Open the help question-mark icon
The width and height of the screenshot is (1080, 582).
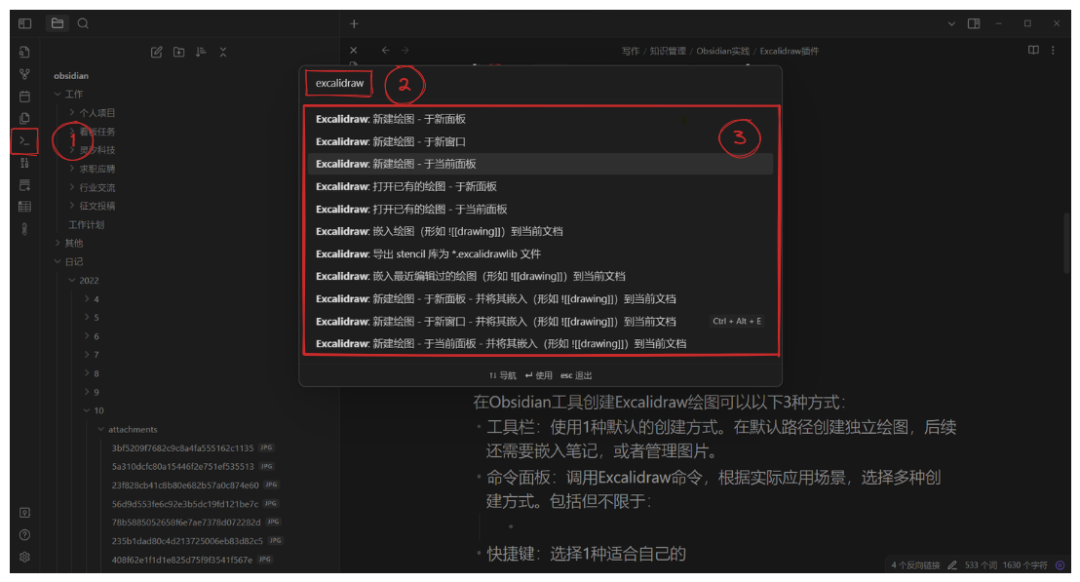pos(25,535)
